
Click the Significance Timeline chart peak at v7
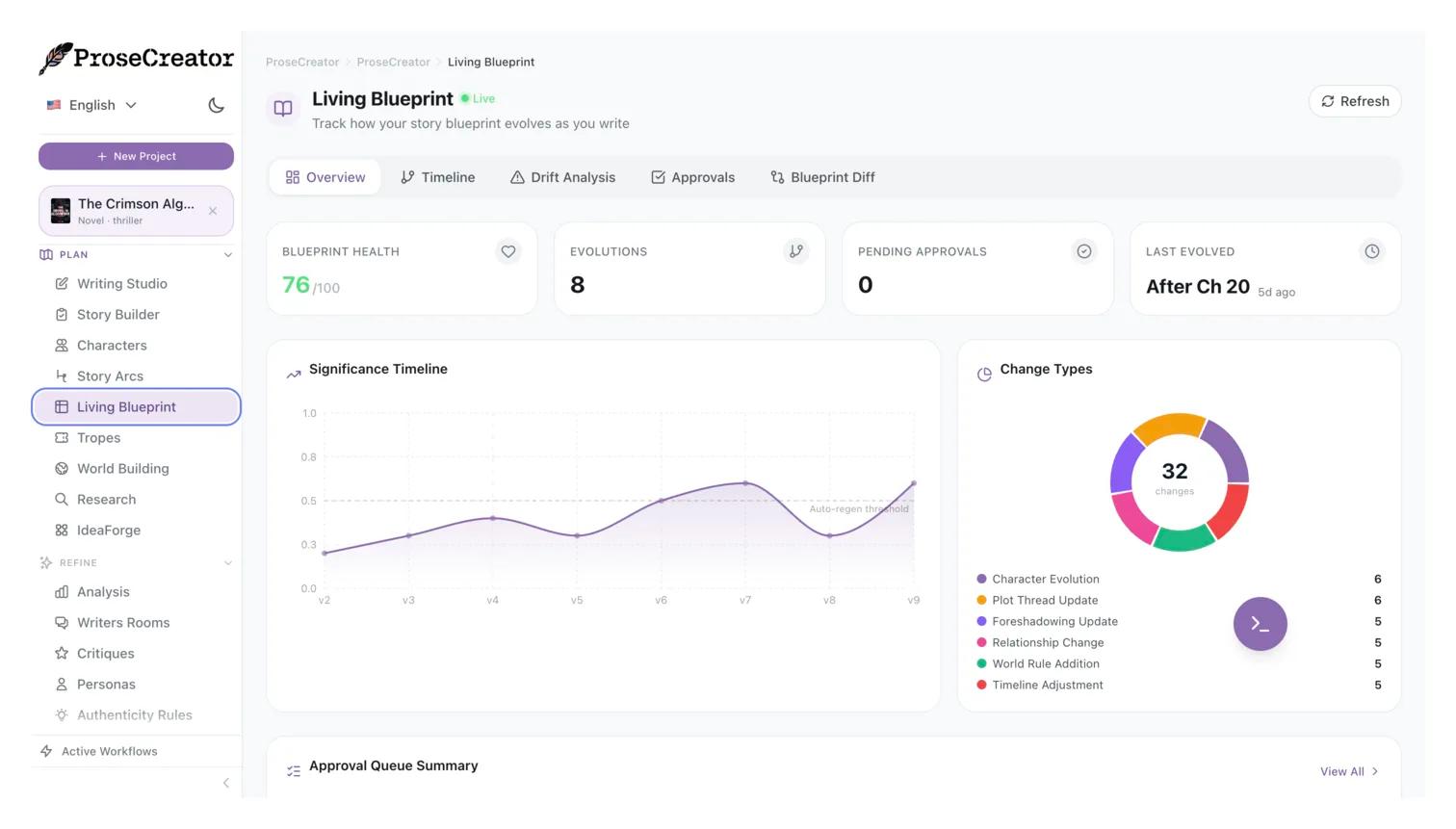pyautogui.click(x=745, y=484)
